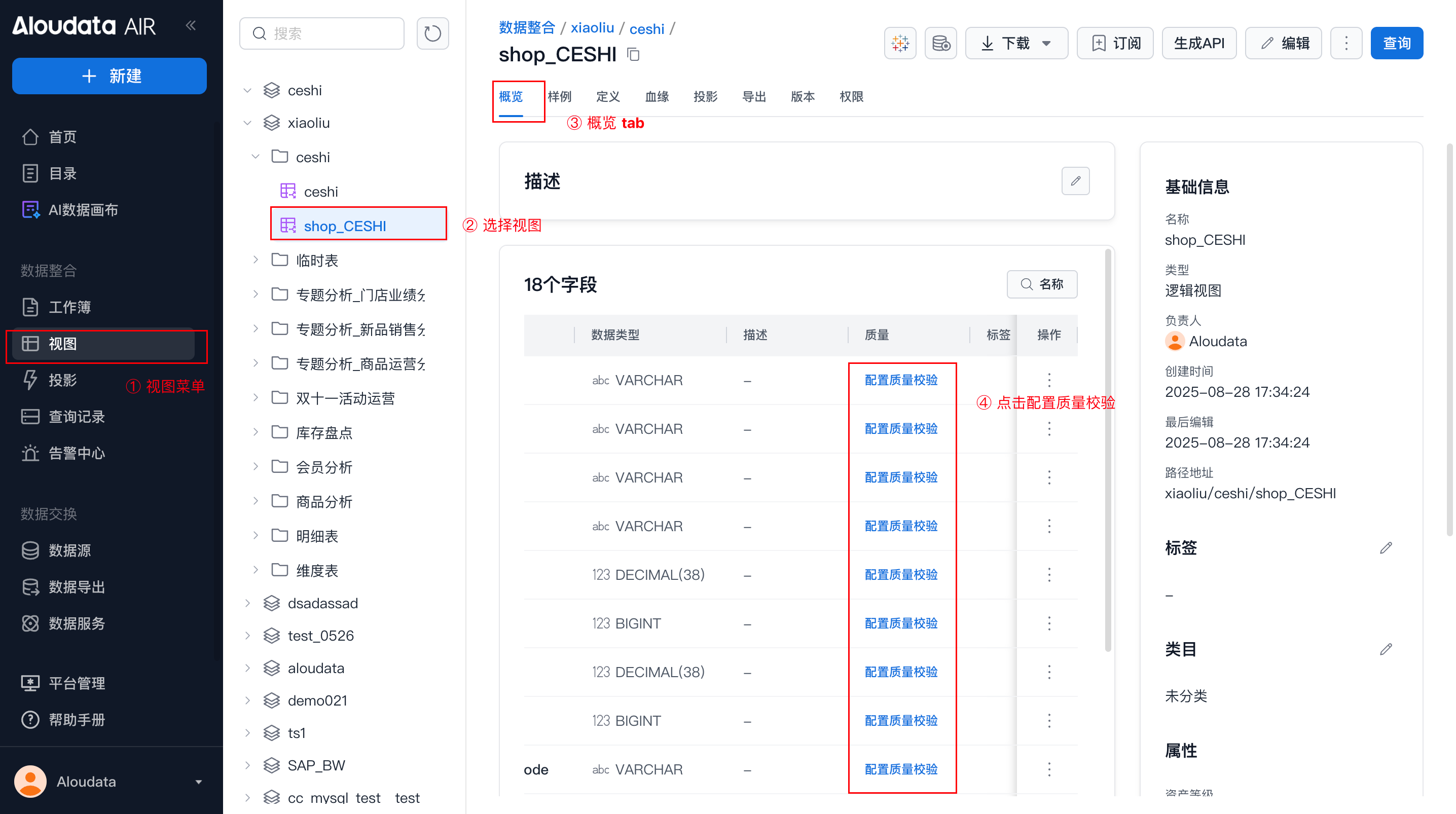This screenshot has width=1456, height=814.
Task: Click first row's 配置质量校验 link
Action: click(x=901, y=380)
